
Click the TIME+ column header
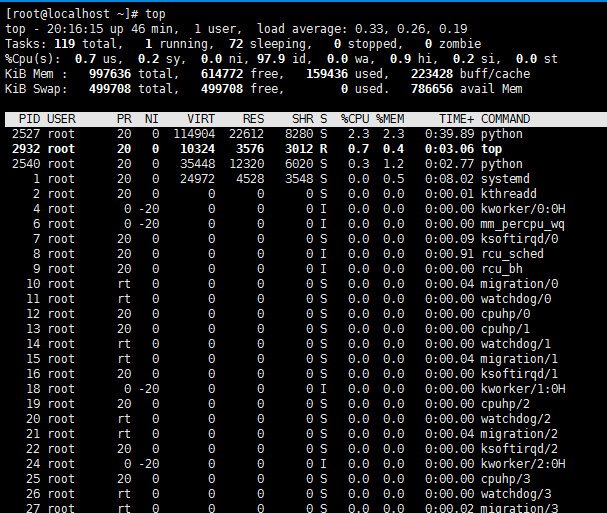click(456, 119)
